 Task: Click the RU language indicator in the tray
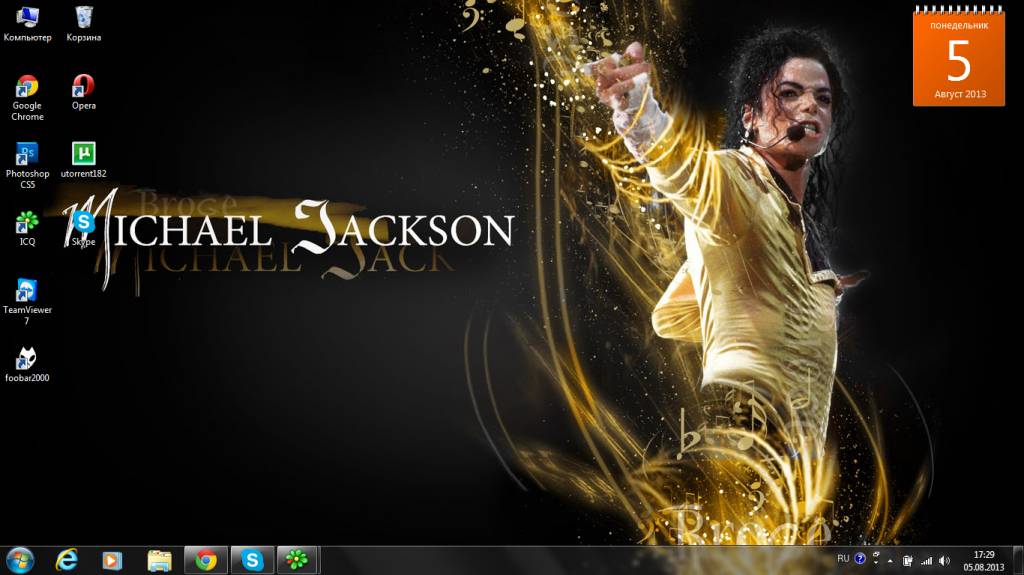pos(843,558)
